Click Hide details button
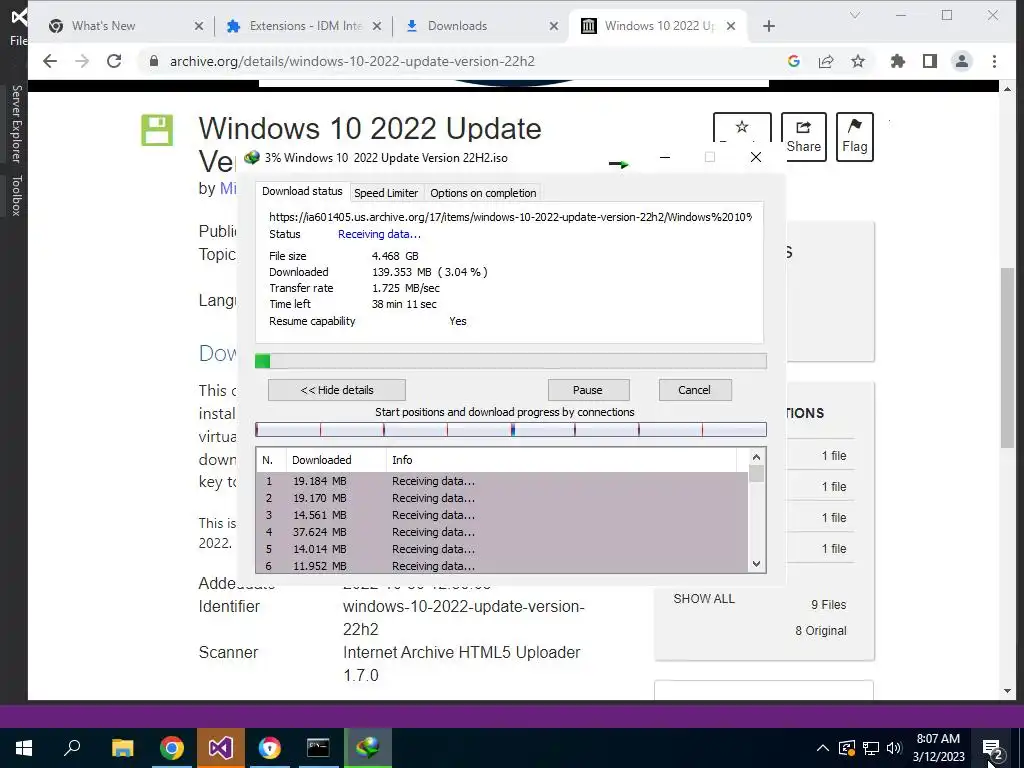Screen dimensions: 1024x768 [337, 390]
